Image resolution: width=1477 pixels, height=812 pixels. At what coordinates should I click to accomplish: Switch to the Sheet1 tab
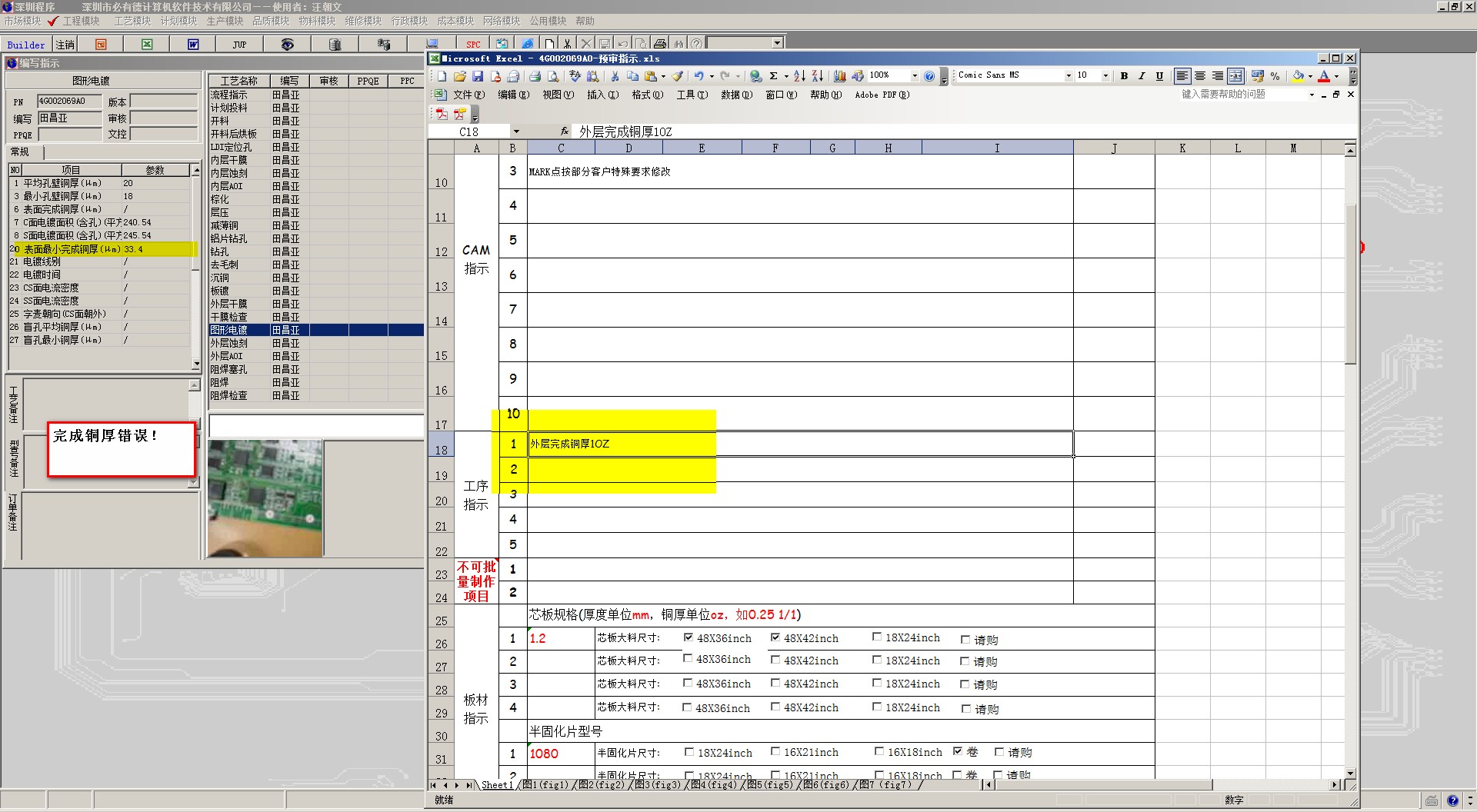click(497, 785)
